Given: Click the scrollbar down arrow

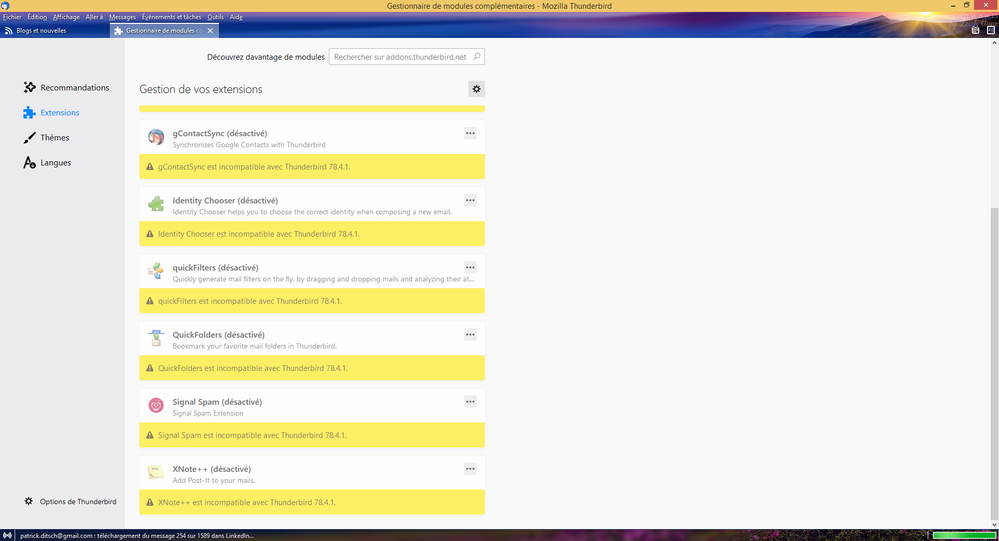Looking at the screenshot, I should pos(995,524).
